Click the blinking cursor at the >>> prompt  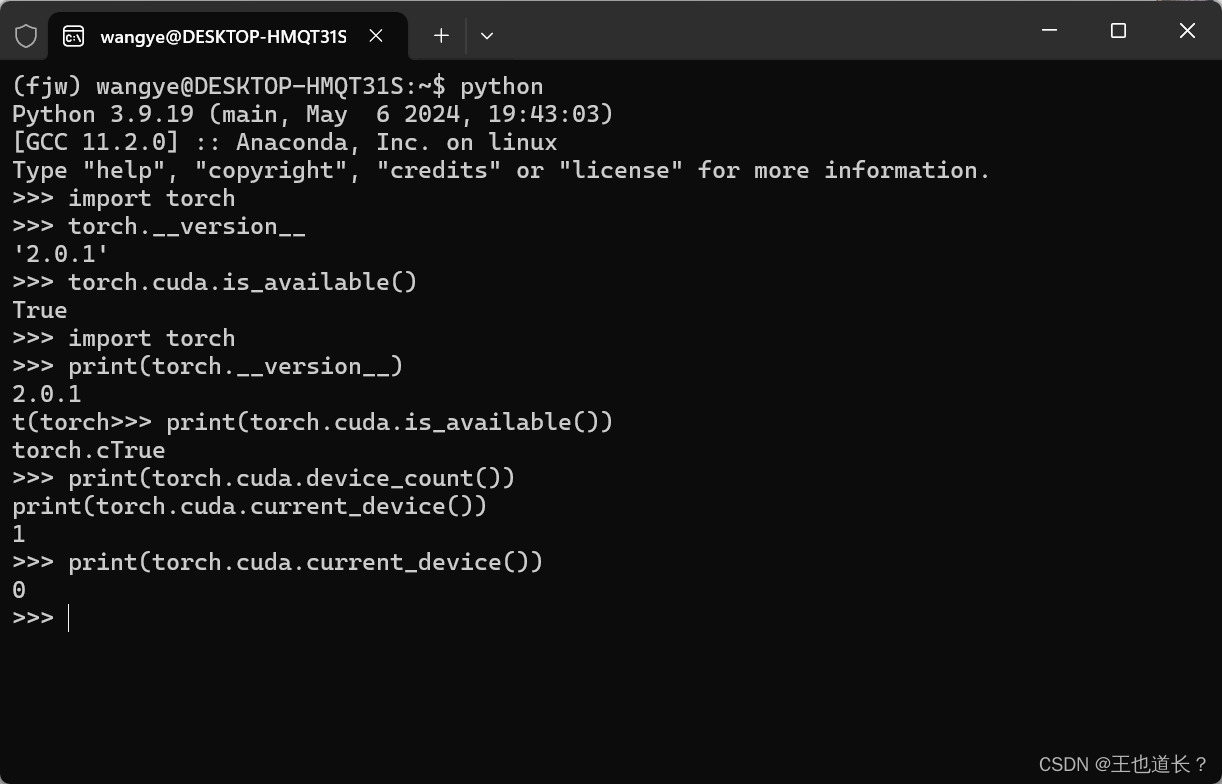(x=68, y=618)
